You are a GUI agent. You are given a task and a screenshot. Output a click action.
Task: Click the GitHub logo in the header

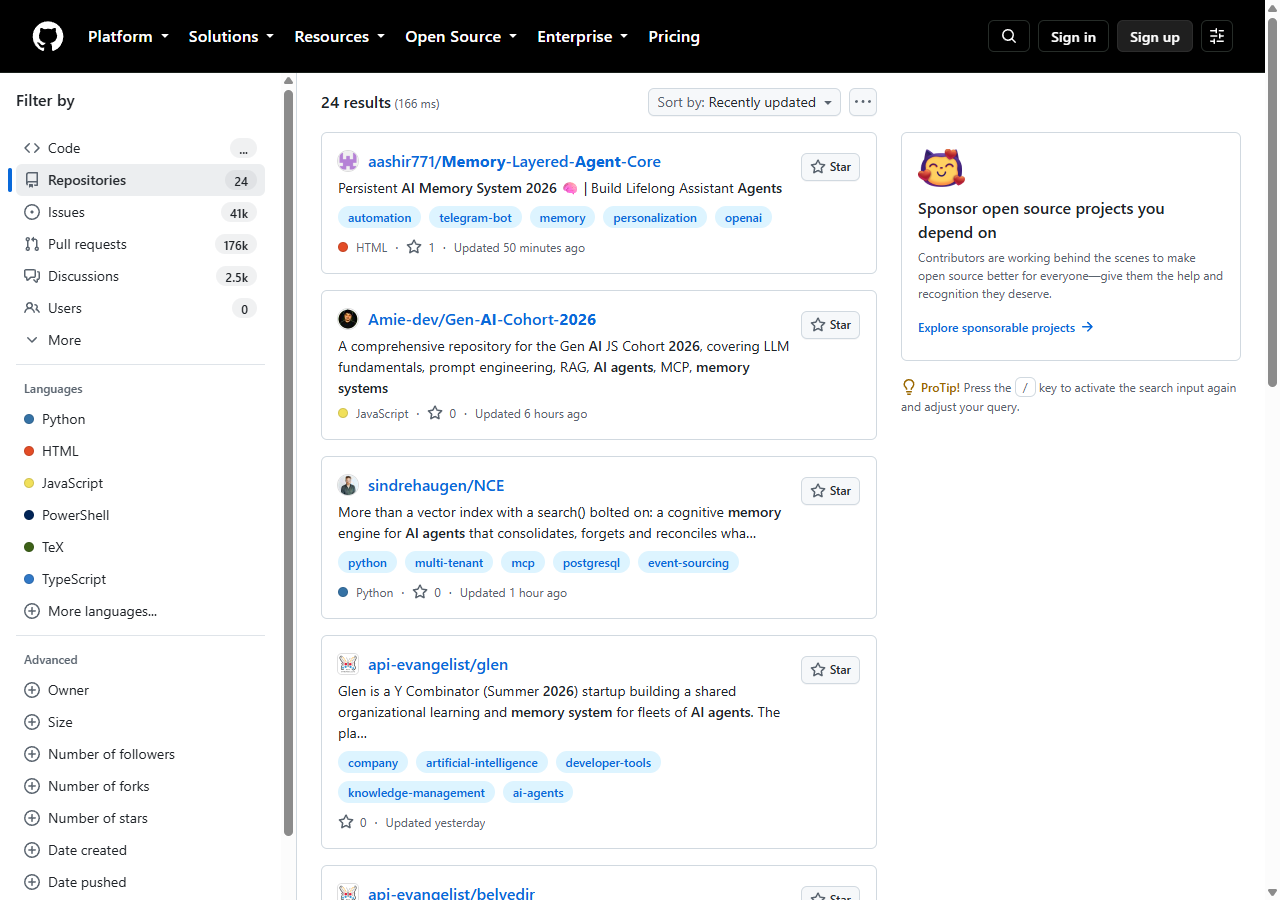48,37
